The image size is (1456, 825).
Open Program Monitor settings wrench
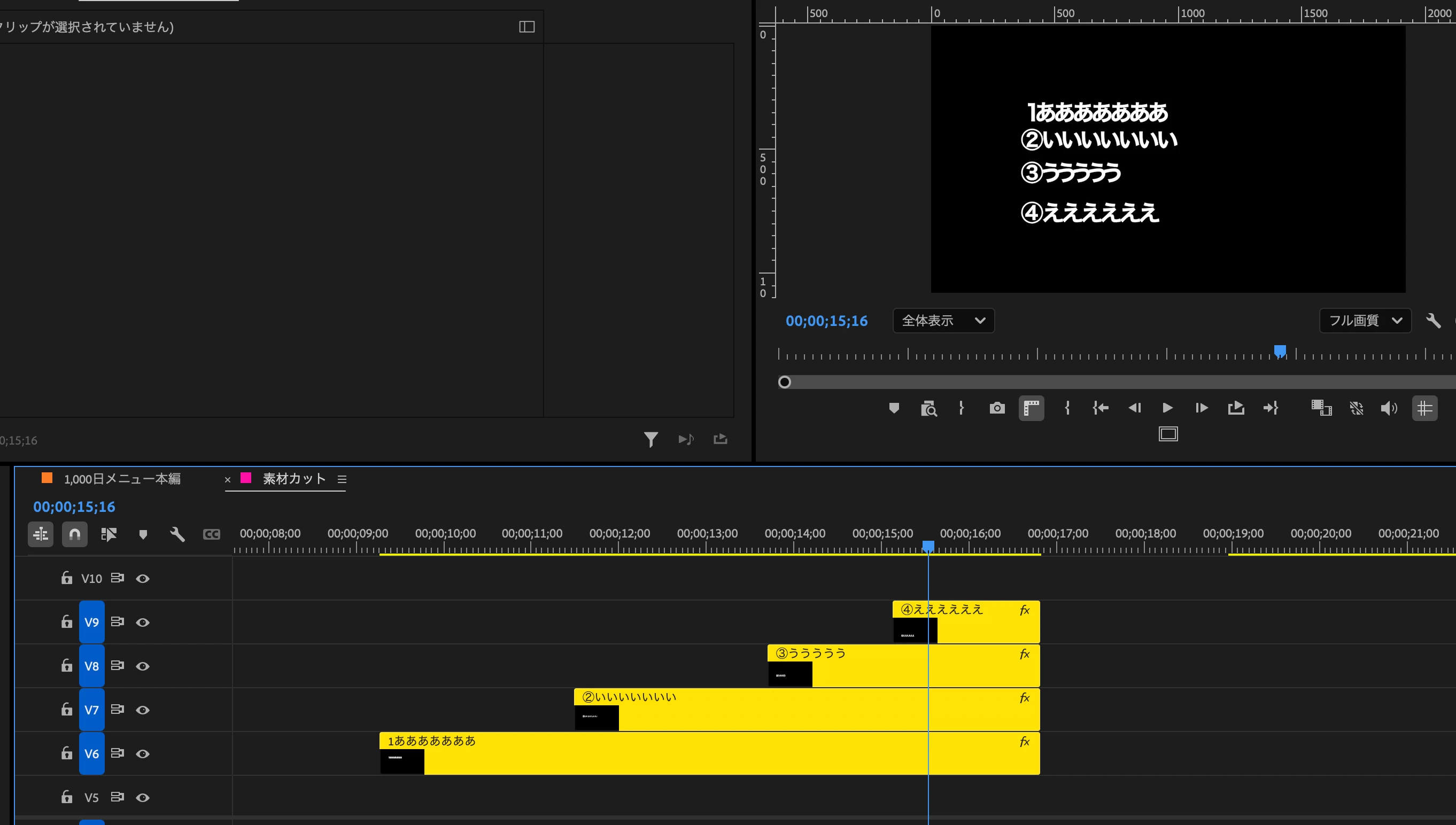tap(1434, 321)
